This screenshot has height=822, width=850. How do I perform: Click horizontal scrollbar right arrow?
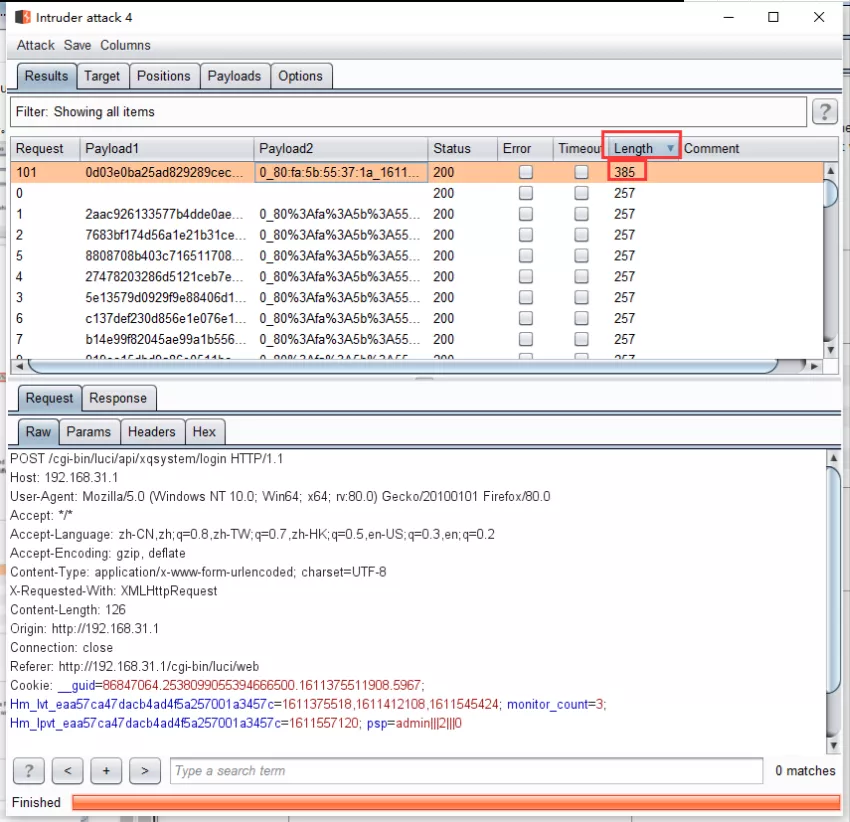coord(814,367)
